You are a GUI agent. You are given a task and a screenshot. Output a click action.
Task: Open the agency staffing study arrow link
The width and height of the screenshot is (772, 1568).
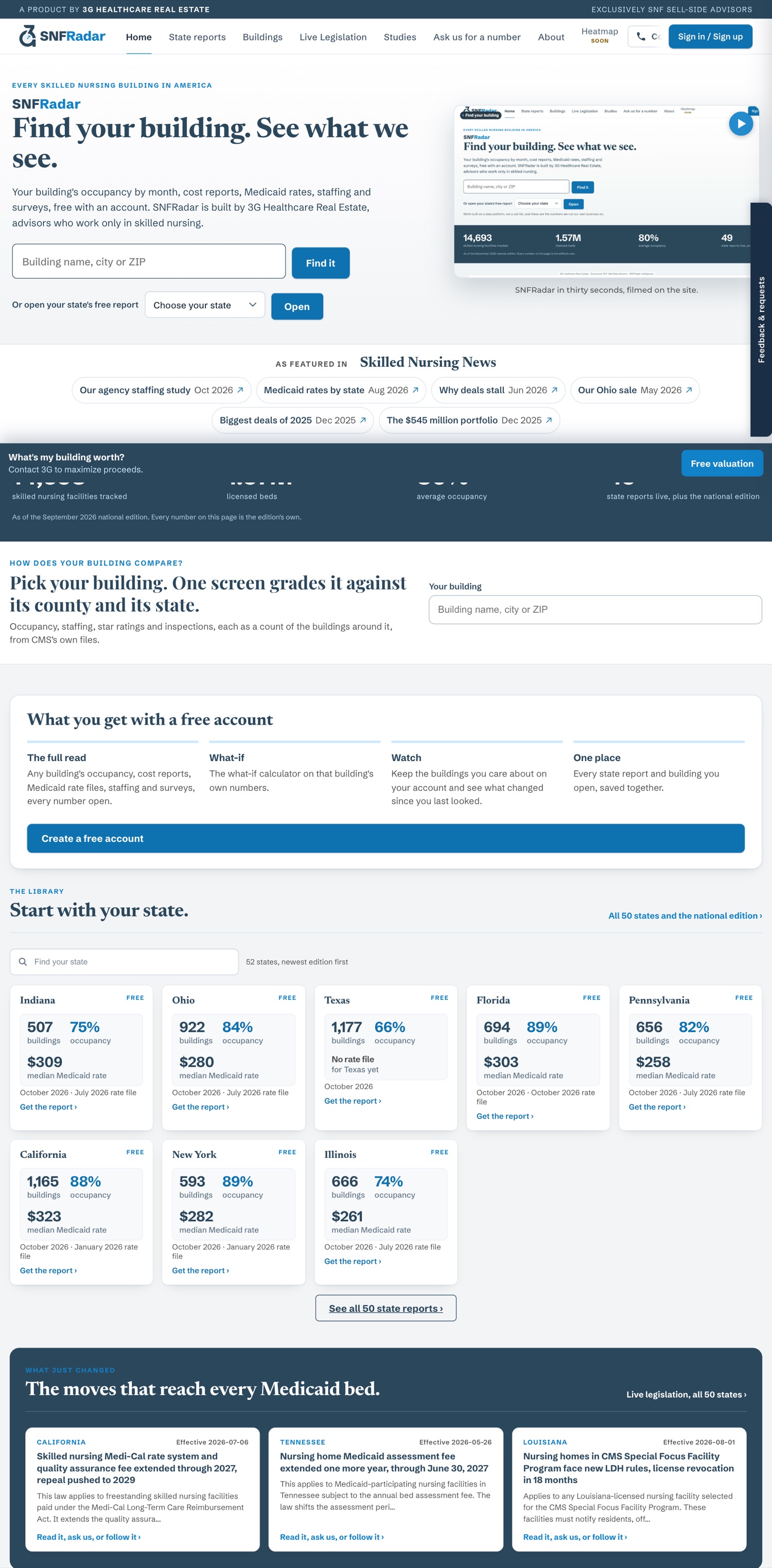click(240, 390)
